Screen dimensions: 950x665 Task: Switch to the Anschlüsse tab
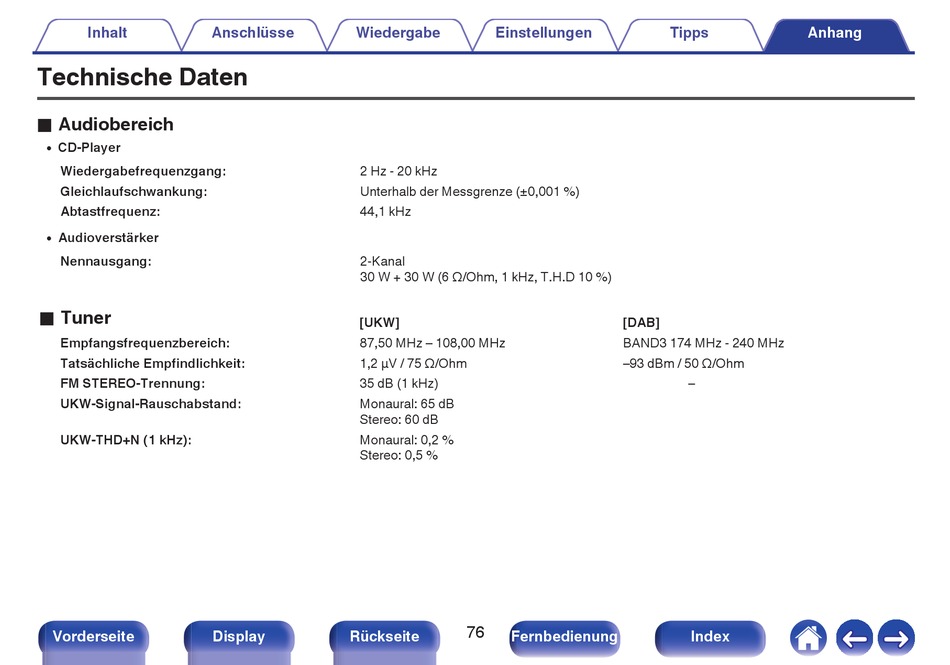253,34
